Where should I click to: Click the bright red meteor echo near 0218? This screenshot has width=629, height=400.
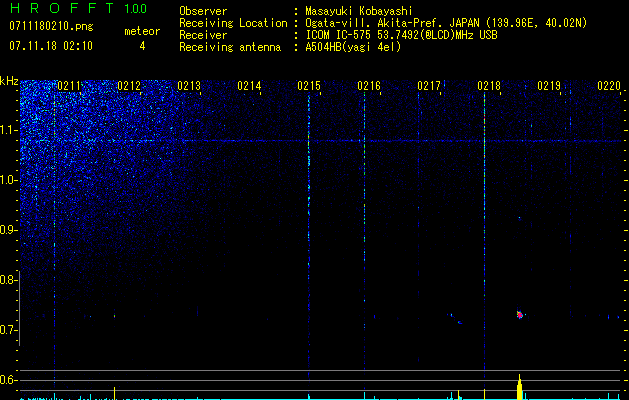(x=519, y=315)
